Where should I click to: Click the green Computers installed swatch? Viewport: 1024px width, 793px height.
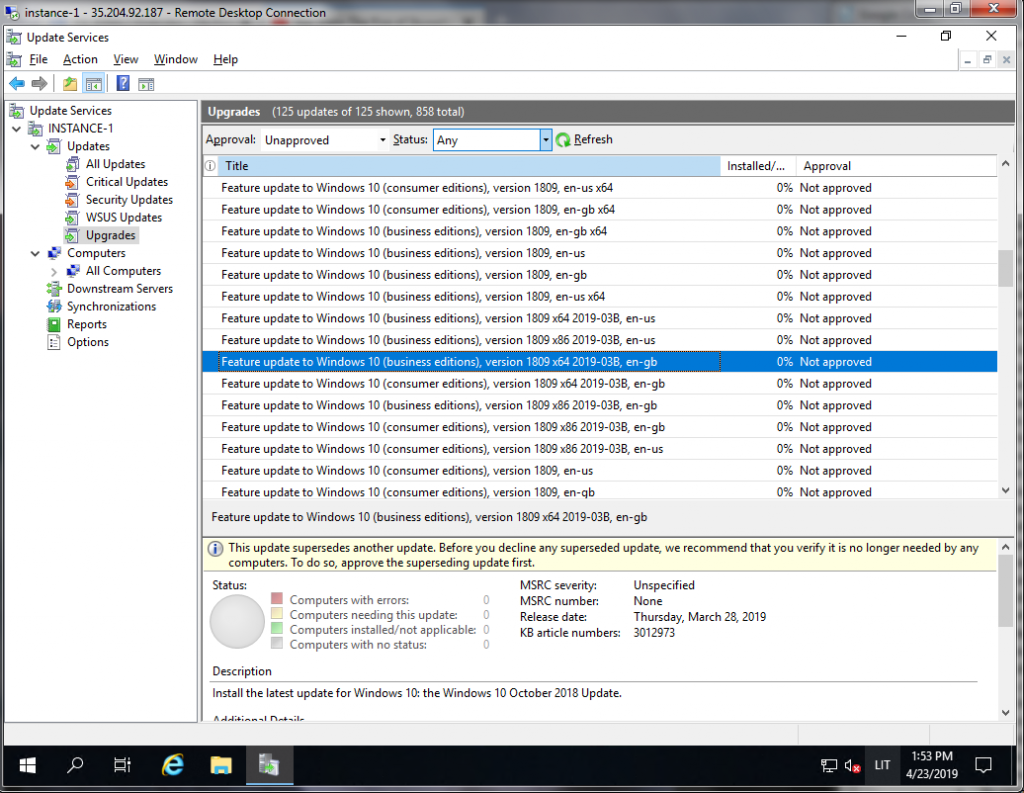[277, 628]
